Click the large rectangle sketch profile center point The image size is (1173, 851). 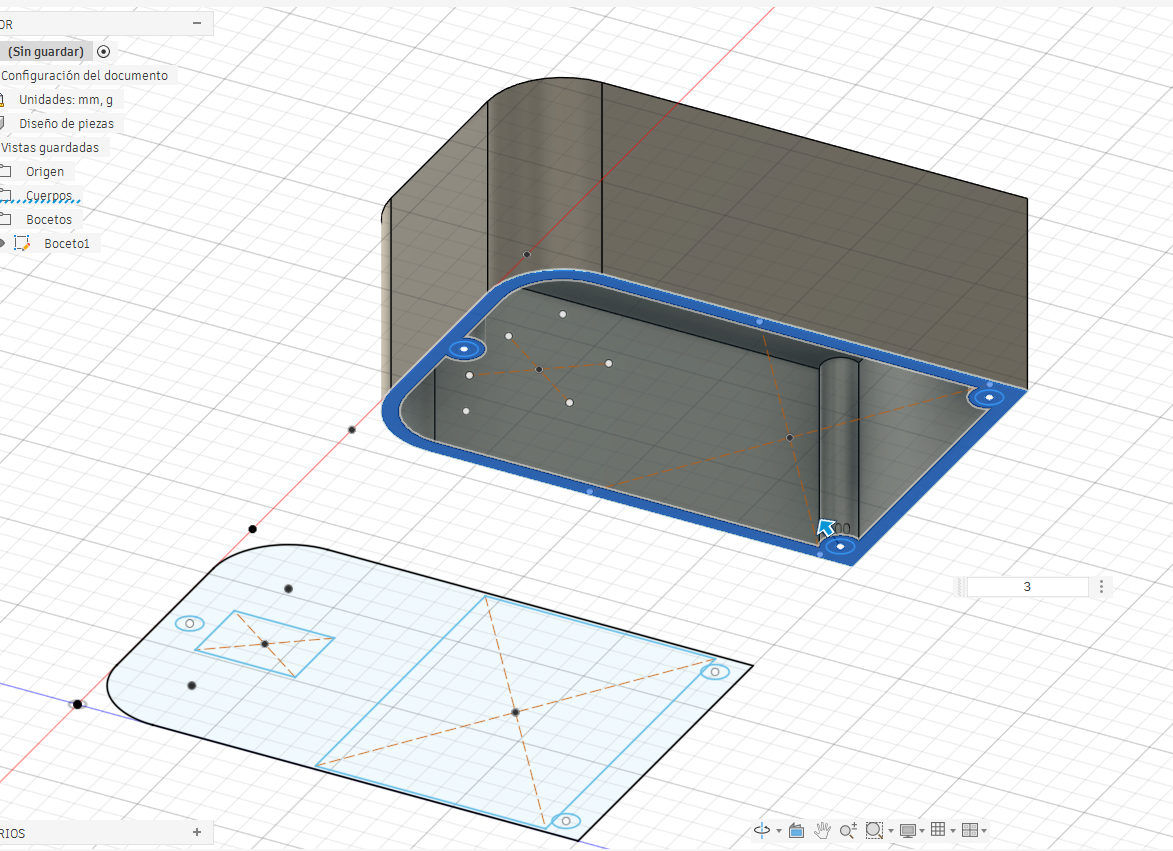[x=515, y=713]
